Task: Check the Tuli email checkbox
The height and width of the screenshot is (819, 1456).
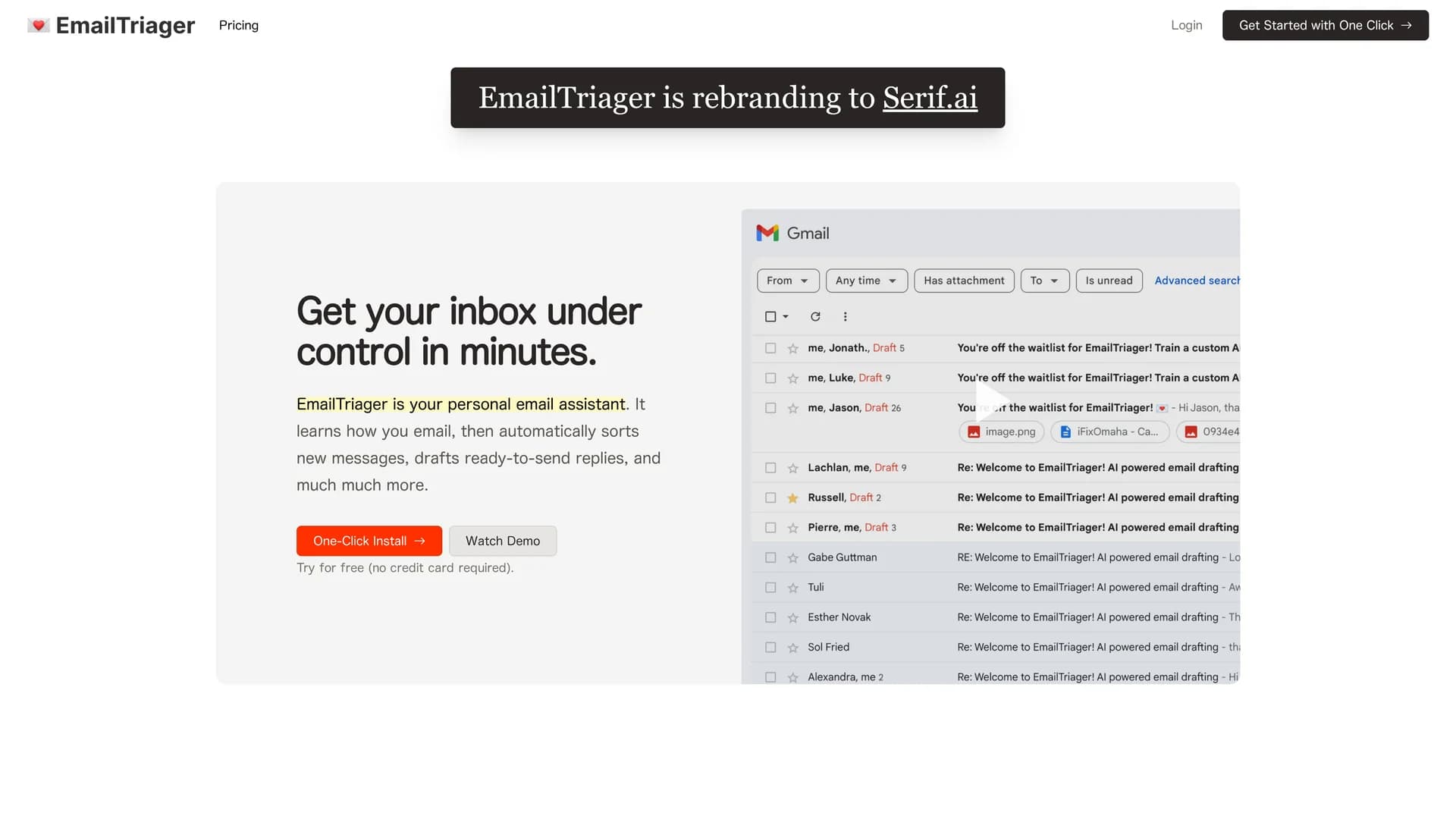Action: point(770,588)
